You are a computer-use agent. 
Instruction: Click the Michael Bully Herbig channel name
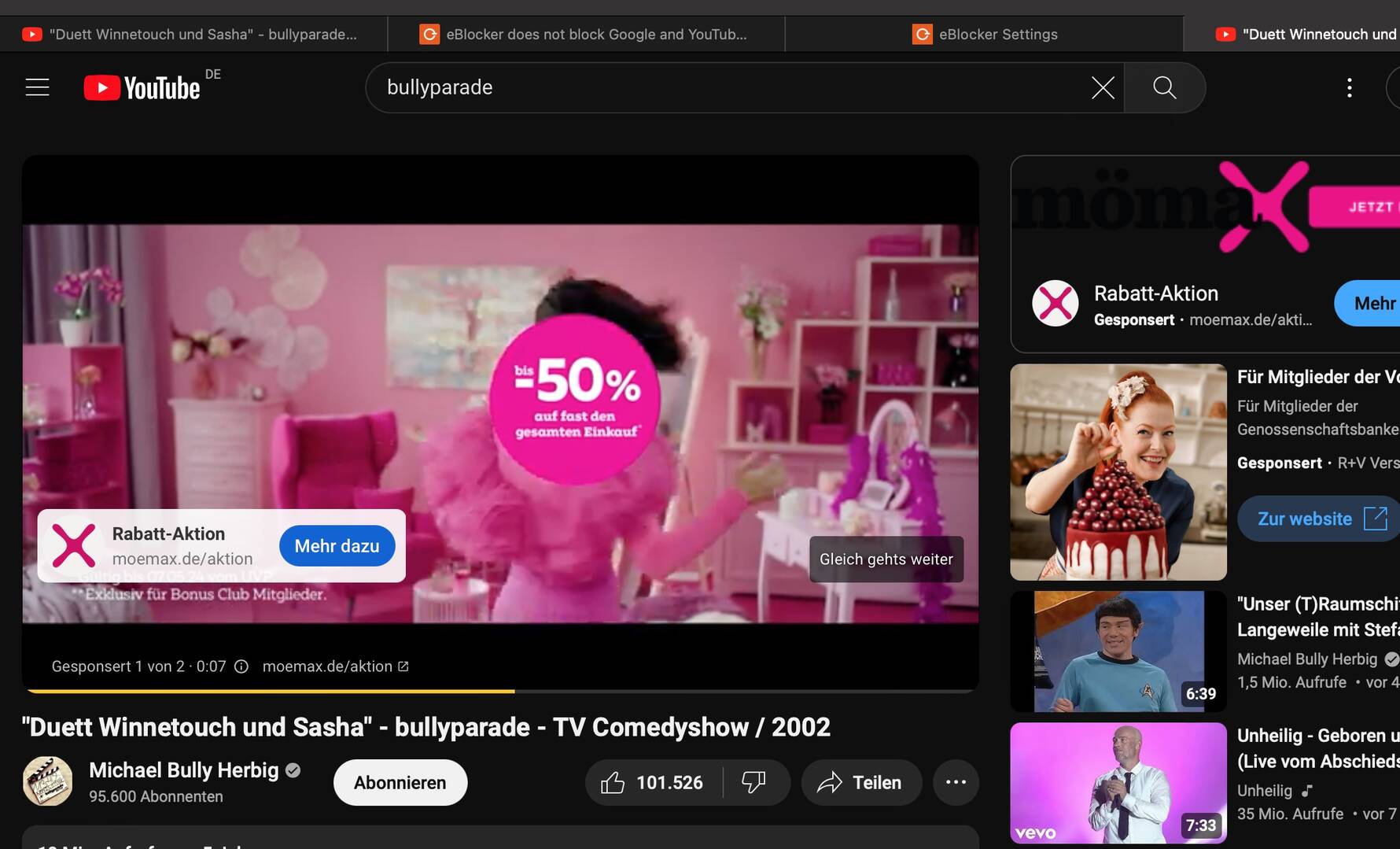[183, 770]
